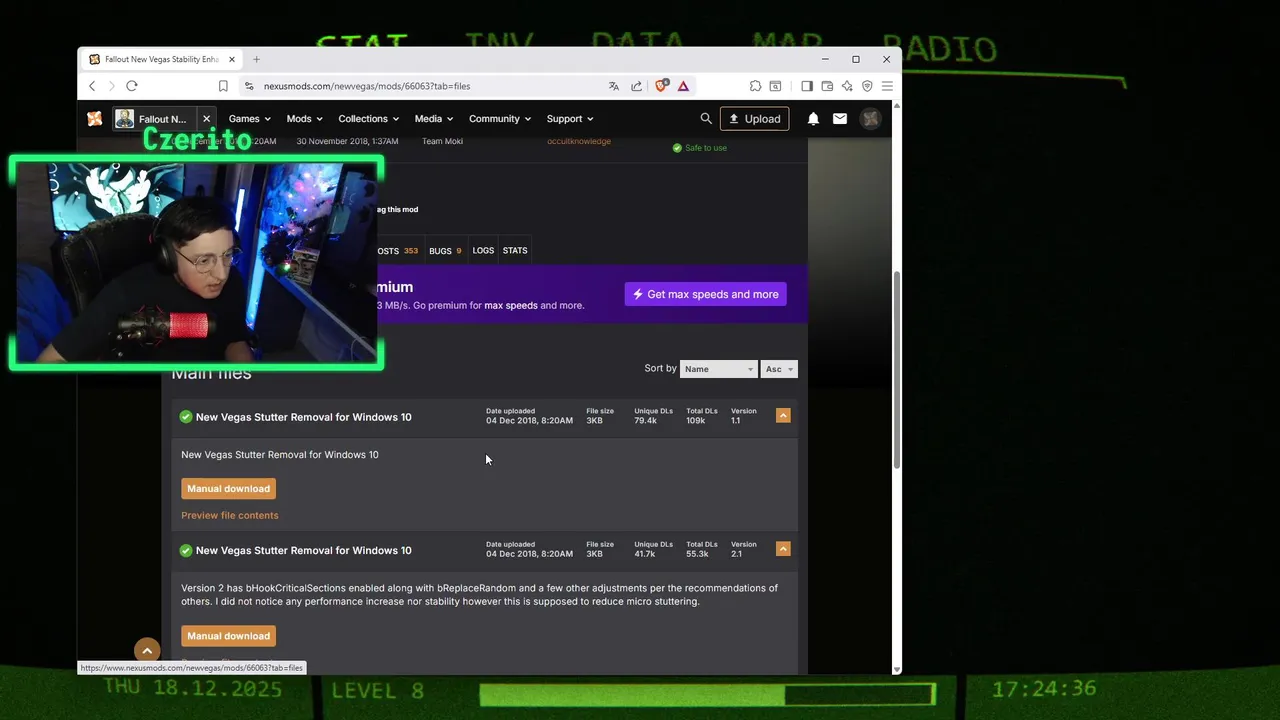Image resolution: width=1280 pixels, height=720 pixels.
Task: Click the translate page icon
Action: pyautogui.click(x=614, y=86)
